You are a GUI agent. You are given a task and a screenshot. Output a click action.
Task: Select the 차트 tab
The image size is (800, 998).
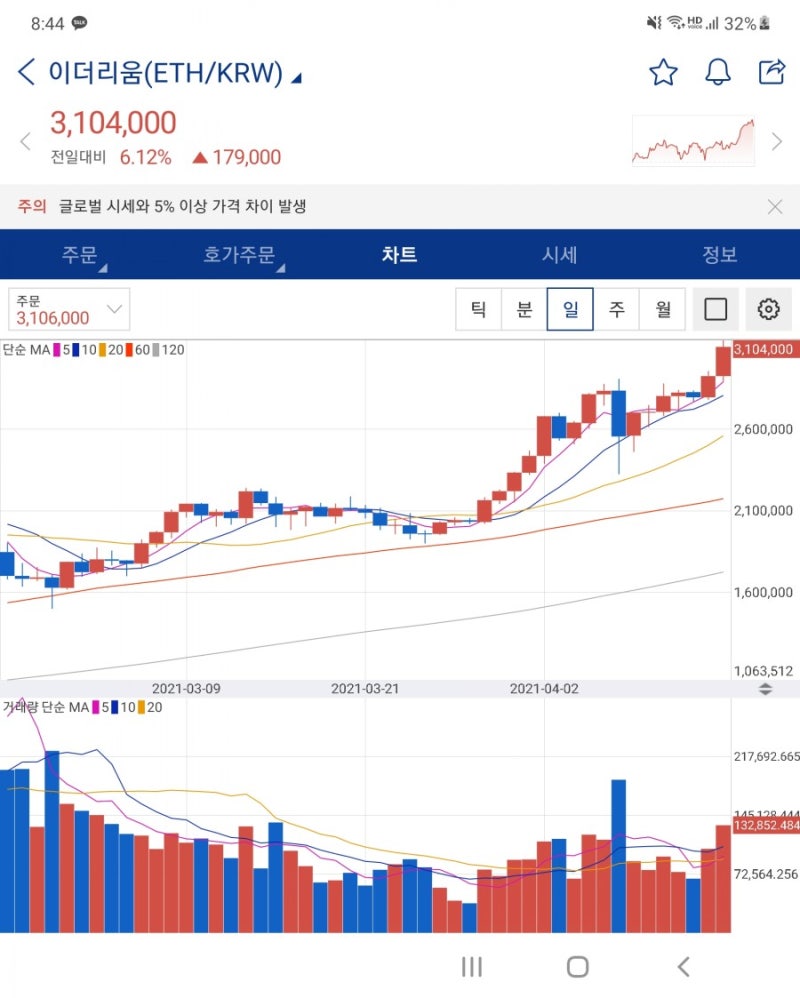(400, 255)
